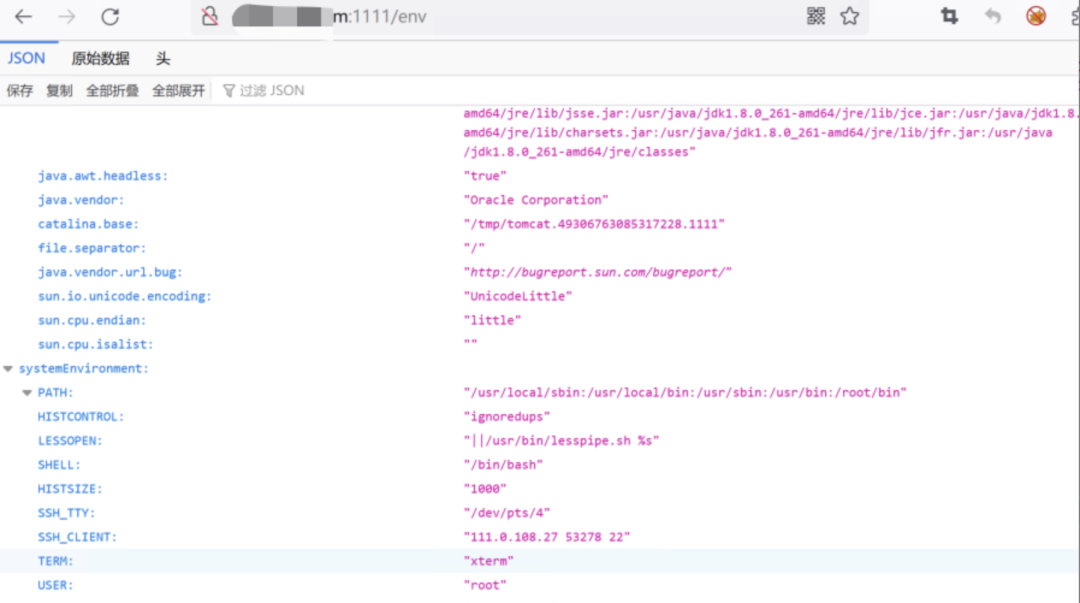Click the "/dev/pts/4" value
Screen dimensions: 1080x603
[x=507, y=513]
